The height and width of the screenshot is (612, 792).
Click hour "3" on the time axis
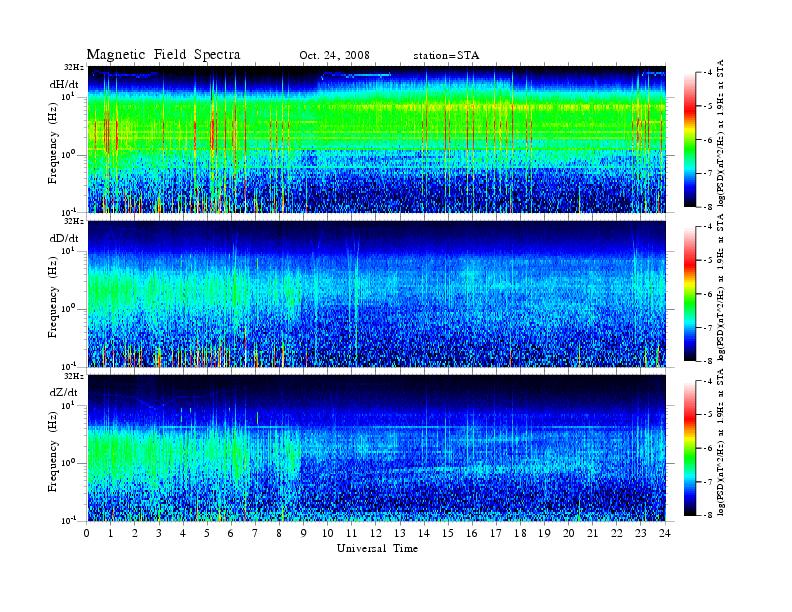click(x=159, y=534)
